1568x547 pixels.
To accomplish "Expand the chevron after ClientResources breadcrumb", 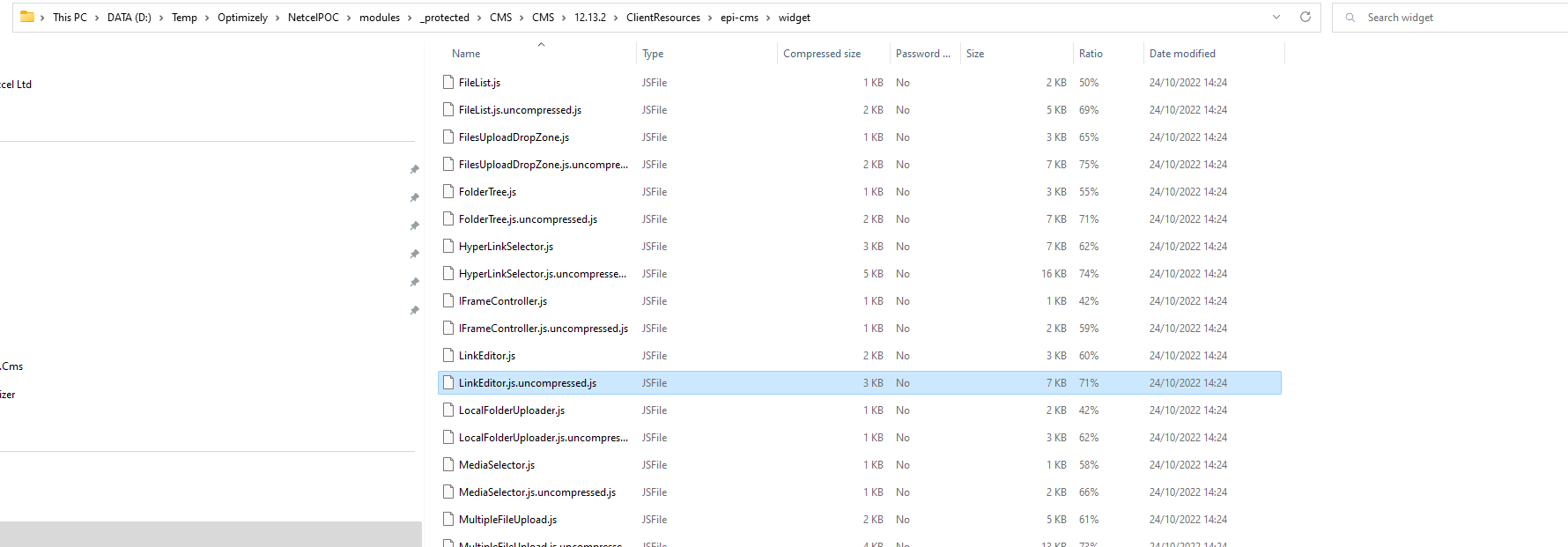I will pos(710,18).
